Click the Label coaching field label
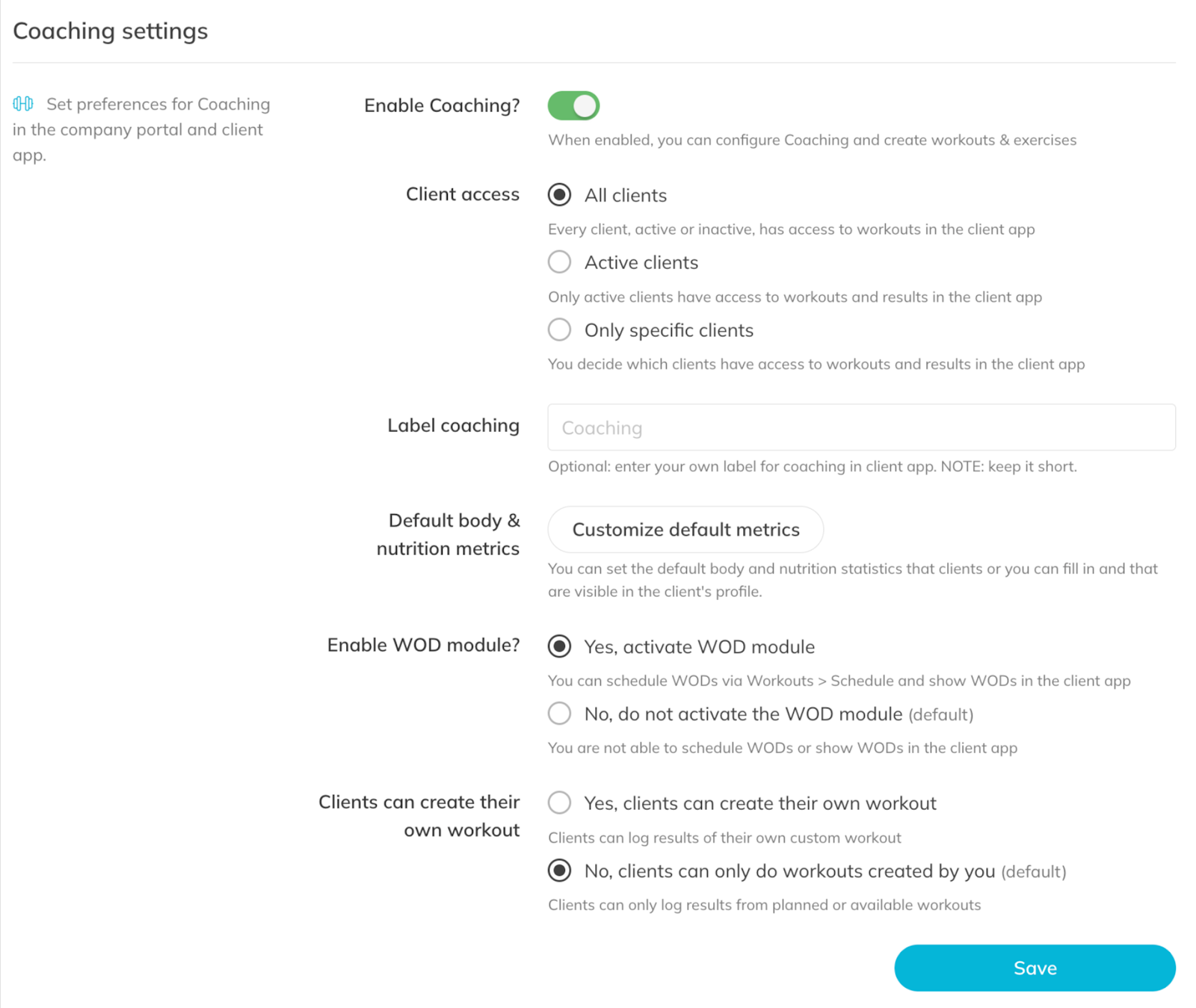 [453, 425]
